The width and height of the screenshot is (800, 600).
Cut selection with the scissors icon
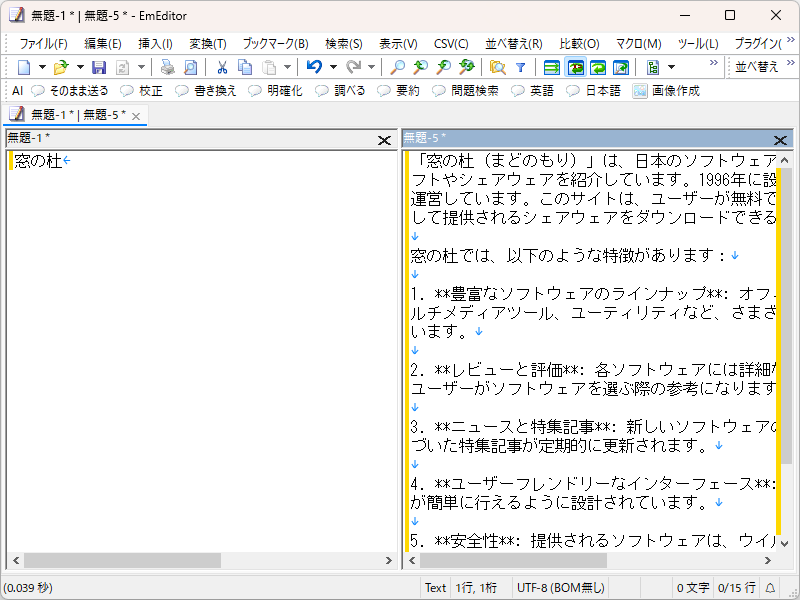coord(222,67)
